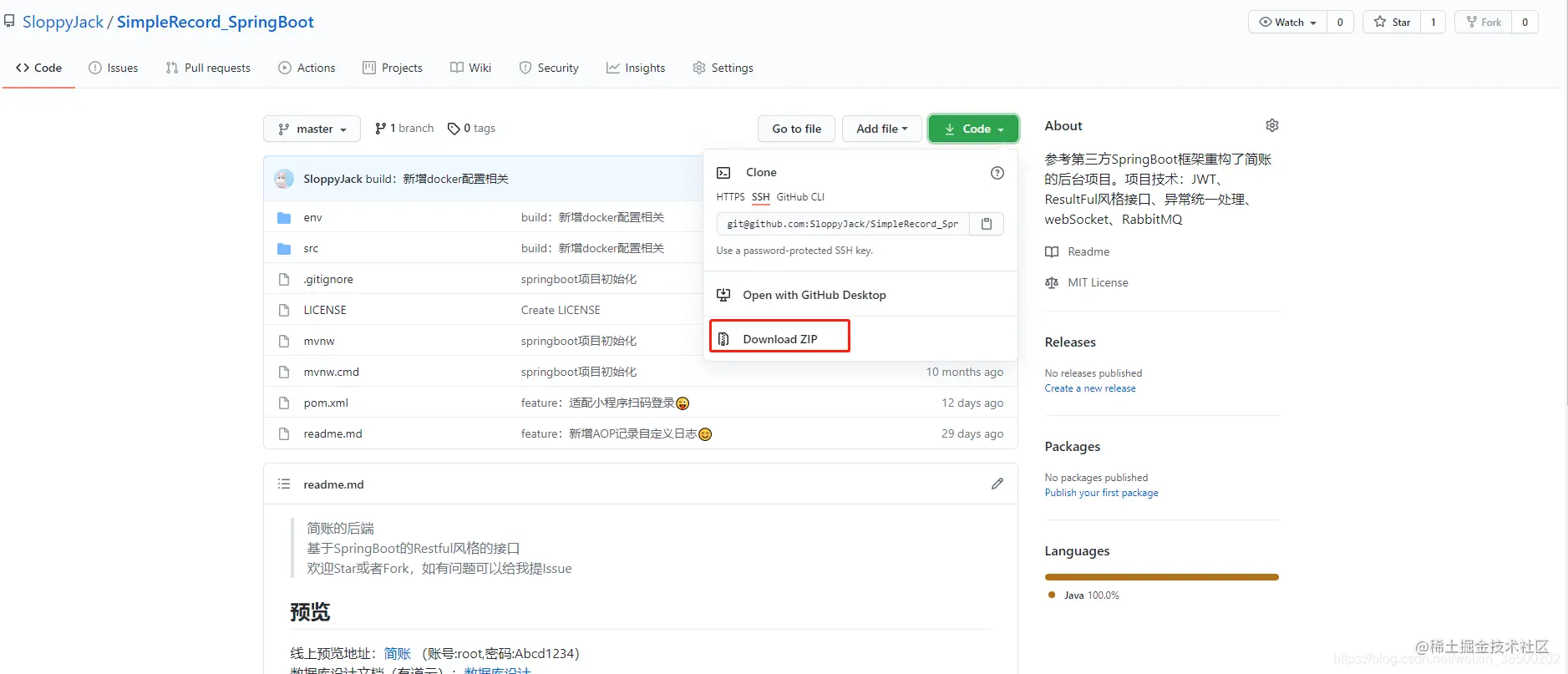Click the terminal icon next to Clone
Image resolution: width=1568 pixels, height=674 pixels.
[x=723, y=172]
